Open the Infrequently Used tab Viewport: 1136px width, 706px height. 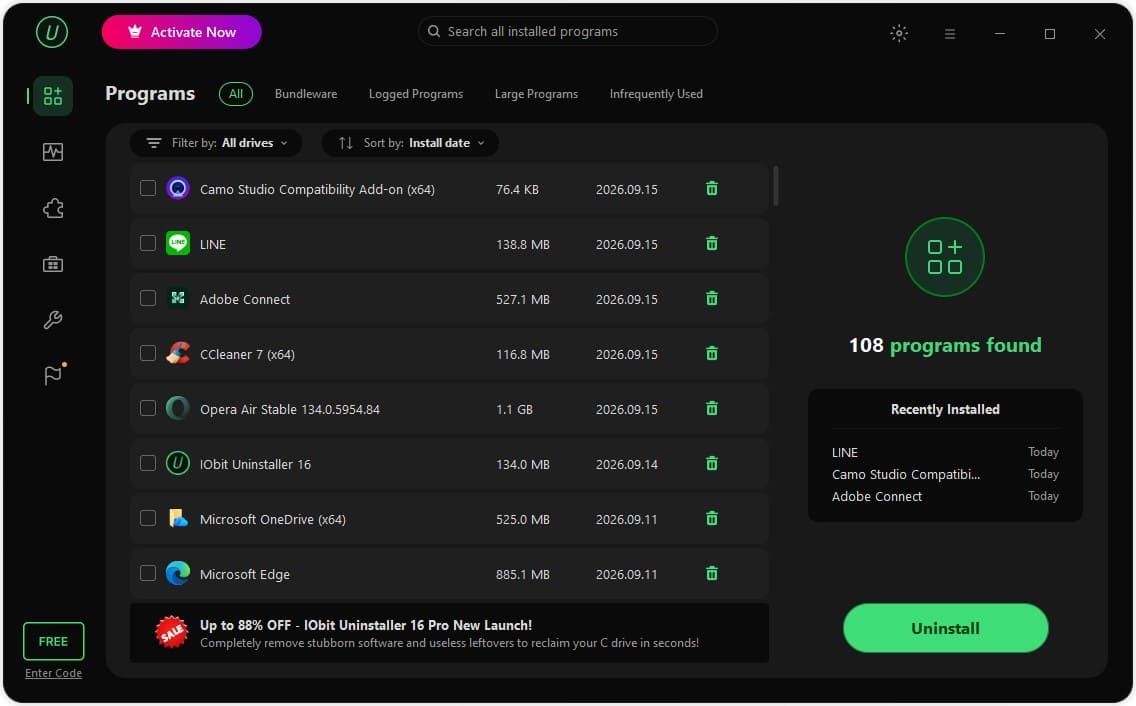point(656,94)
